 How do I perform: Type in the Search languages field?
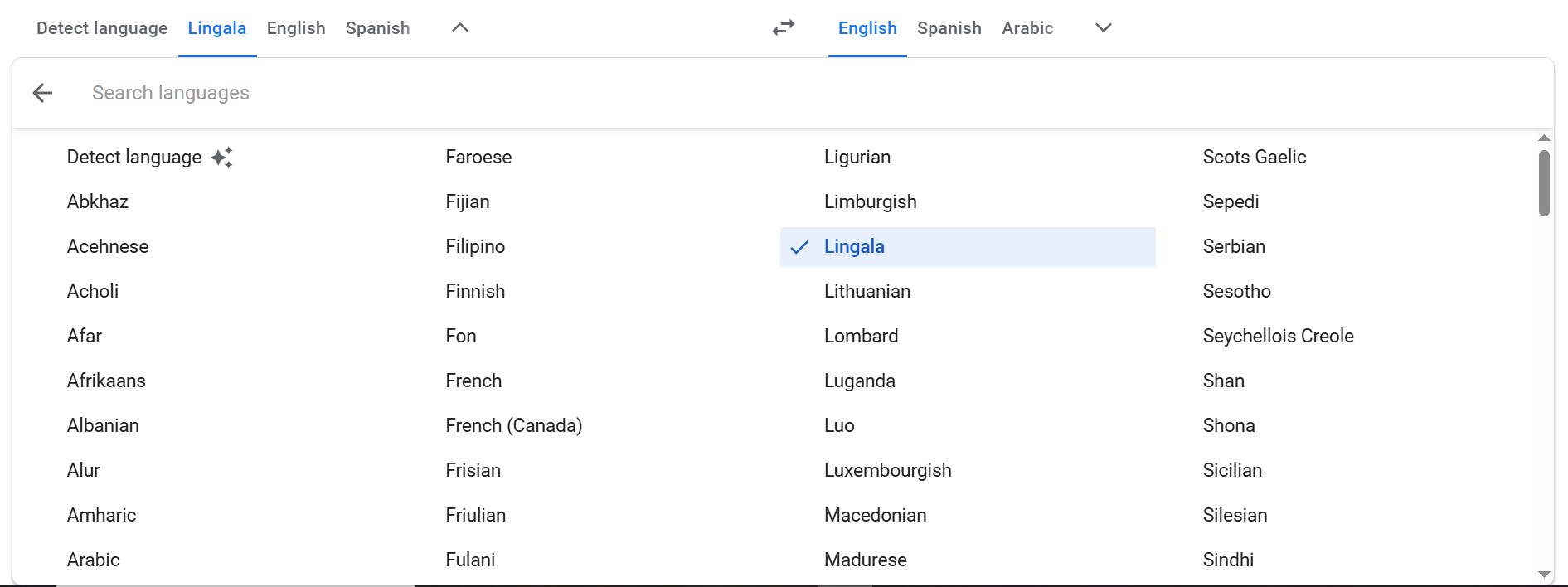498,93
